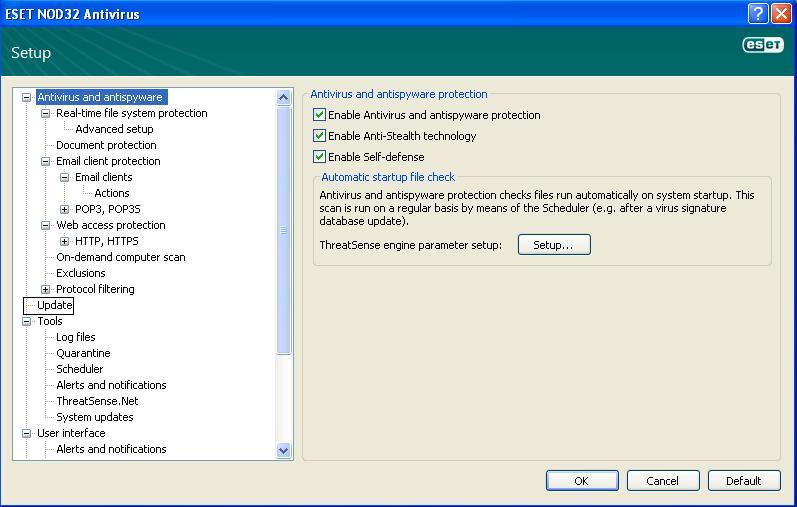
Task: Select Actions under Email clients
Action: pos(112,193)
